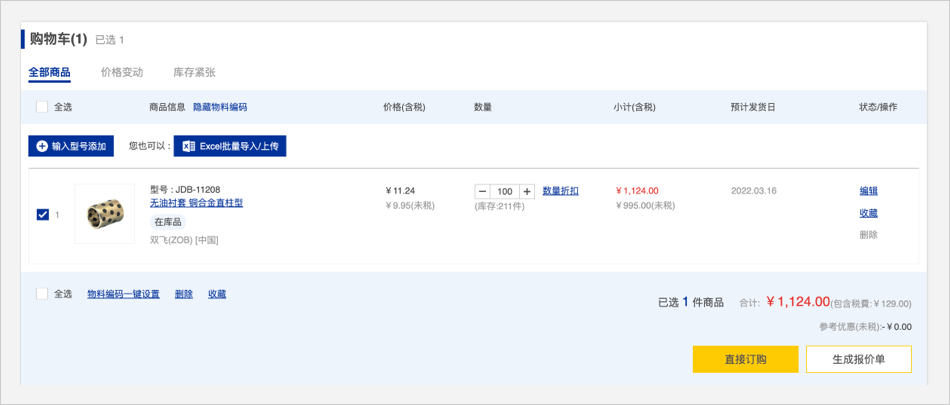
Task: Decrease quantity with the minus button
Action: click(x=482, y=191)
